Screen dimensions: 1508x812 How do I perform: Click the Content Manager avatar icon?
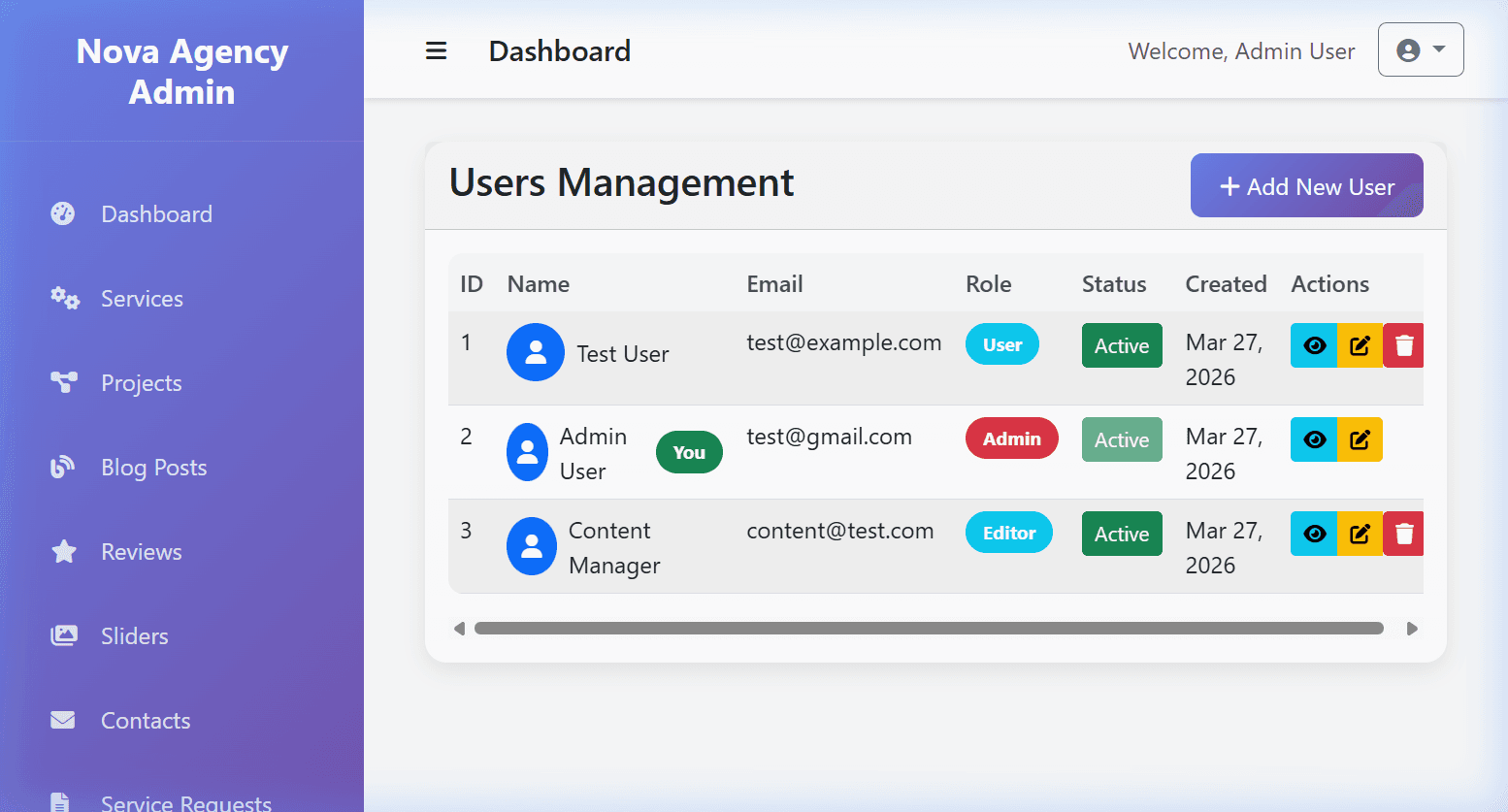click(532, 546)
